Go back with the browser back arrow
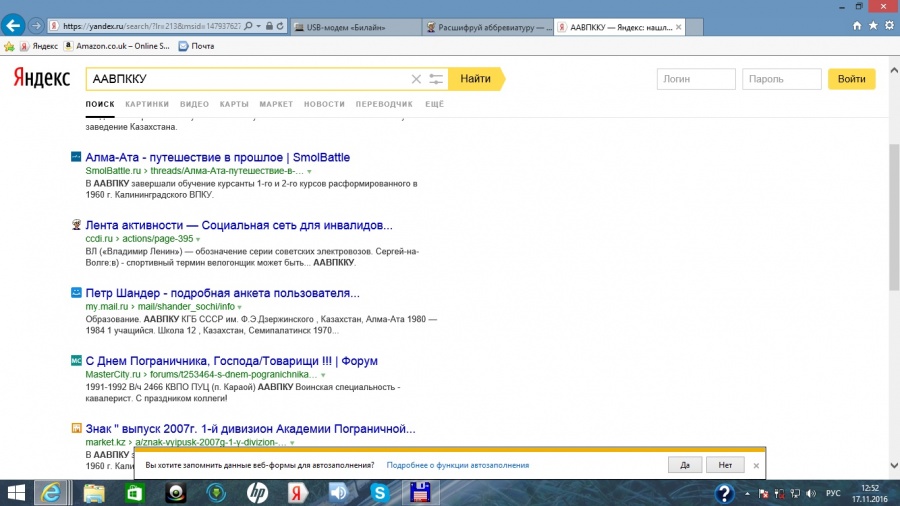 coord(13,26)
